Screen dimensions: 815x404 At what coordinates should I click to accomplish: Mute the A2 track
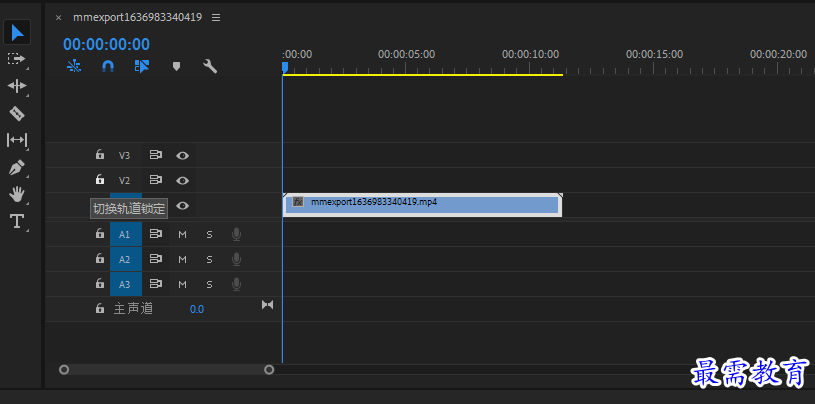(x=182, y=259)
